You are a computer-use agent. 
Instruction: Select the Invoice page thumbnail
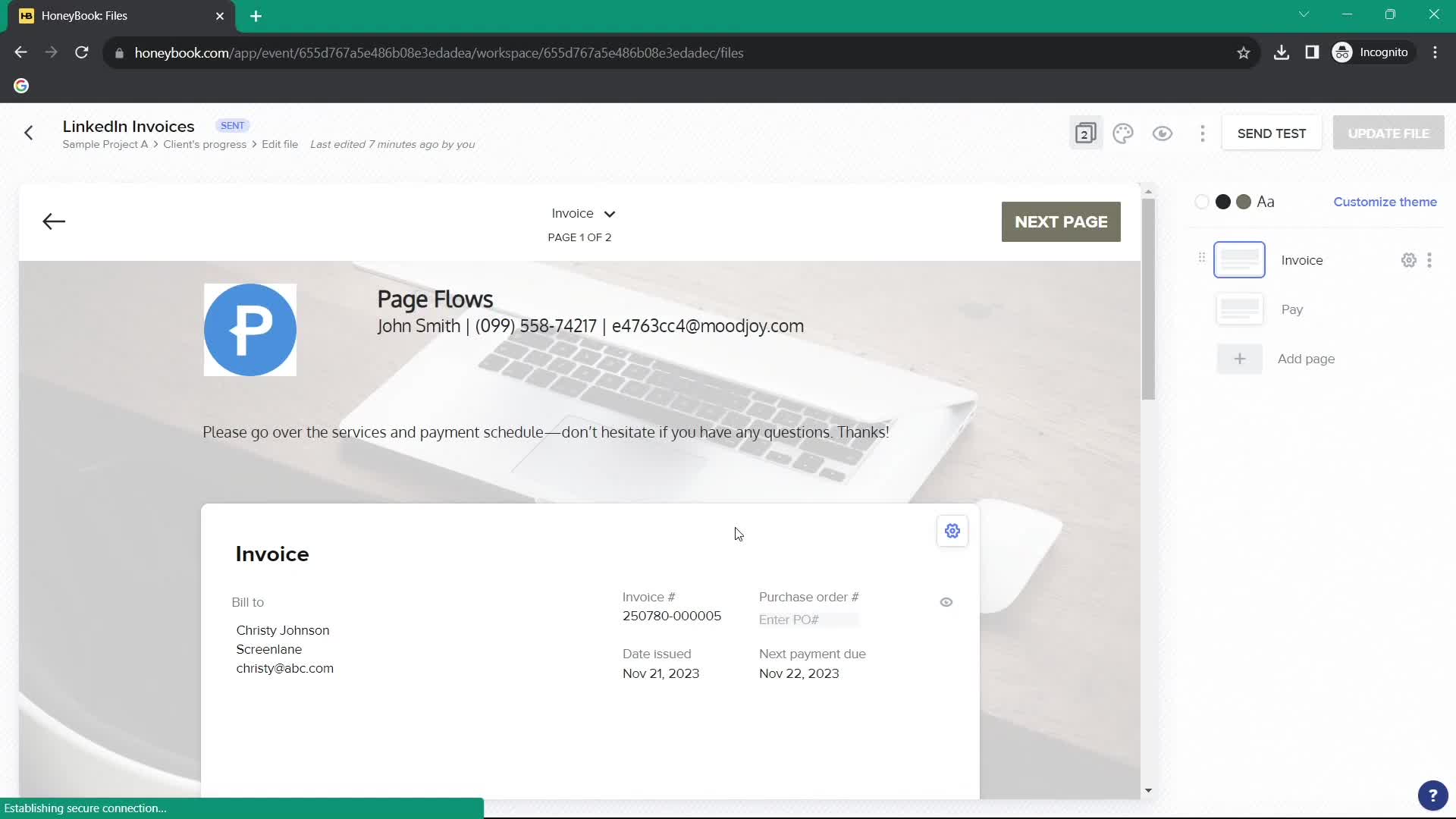pos(1239,260)
